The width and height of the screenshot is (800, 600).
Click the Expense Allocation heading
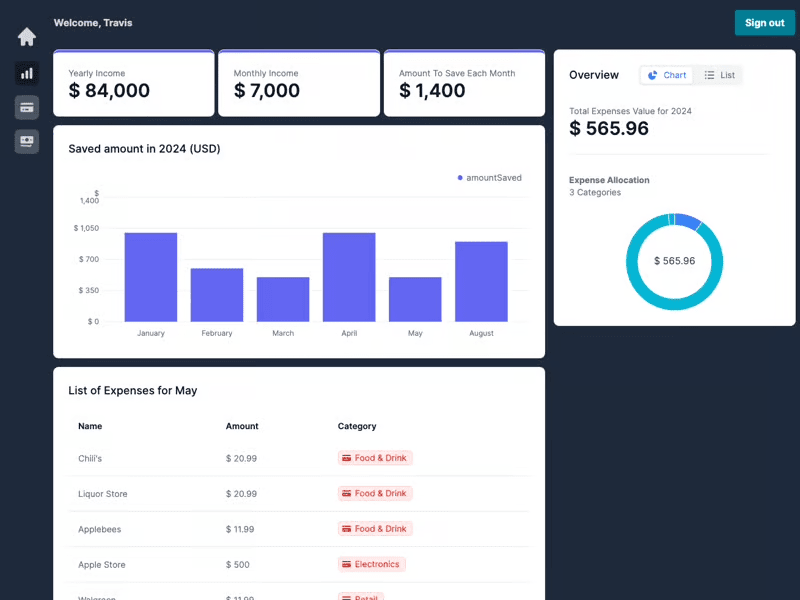(609, 180)
